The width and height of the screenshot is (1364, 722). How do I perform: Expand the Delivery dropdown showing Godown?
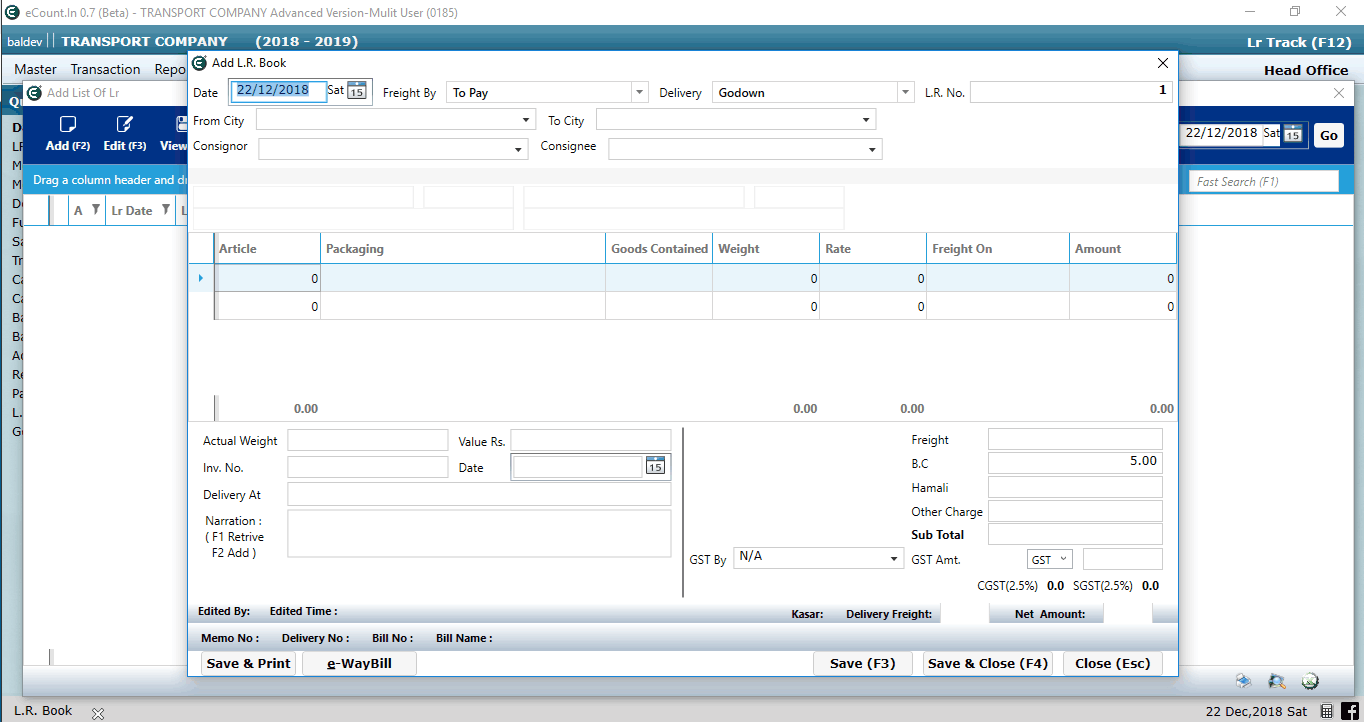905,91
